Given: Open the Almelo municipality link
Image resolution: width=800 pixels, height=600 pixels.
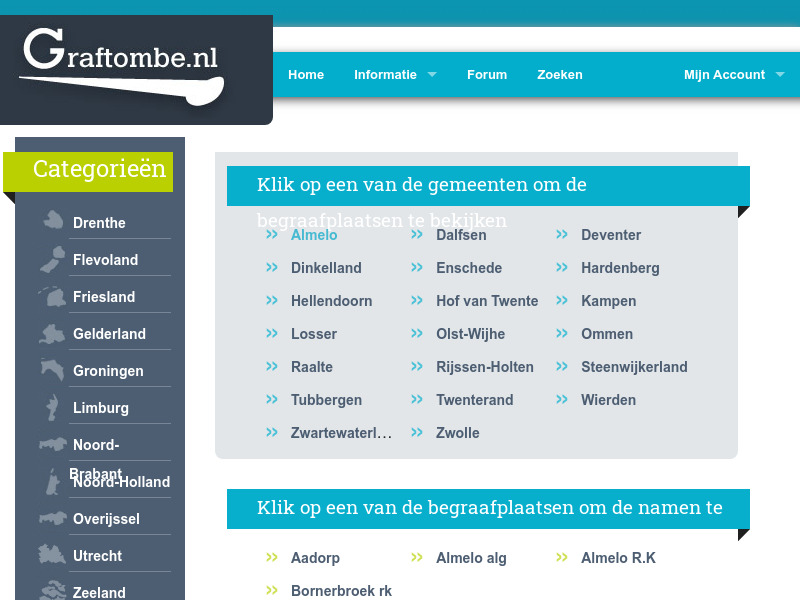Looking at the screenshot, I should tap(314, 235).
